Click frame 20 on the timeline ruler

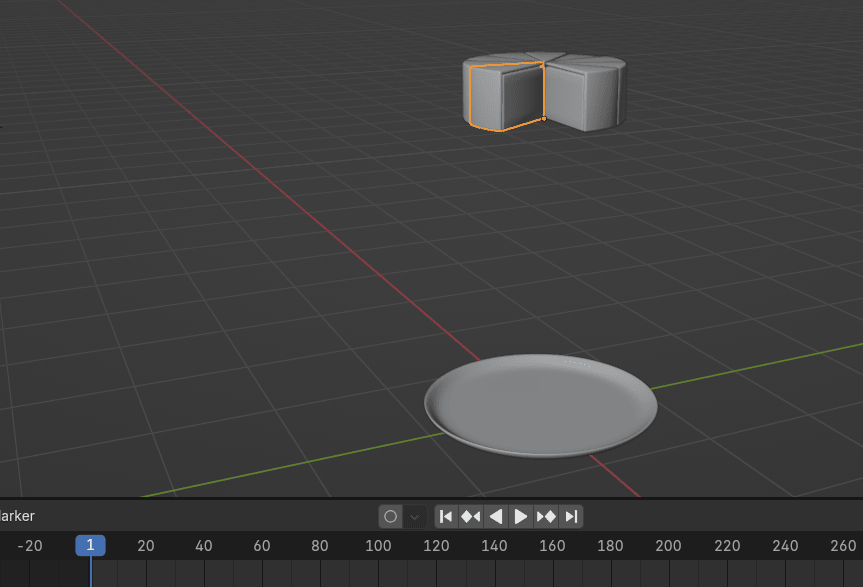pos(146,546)
